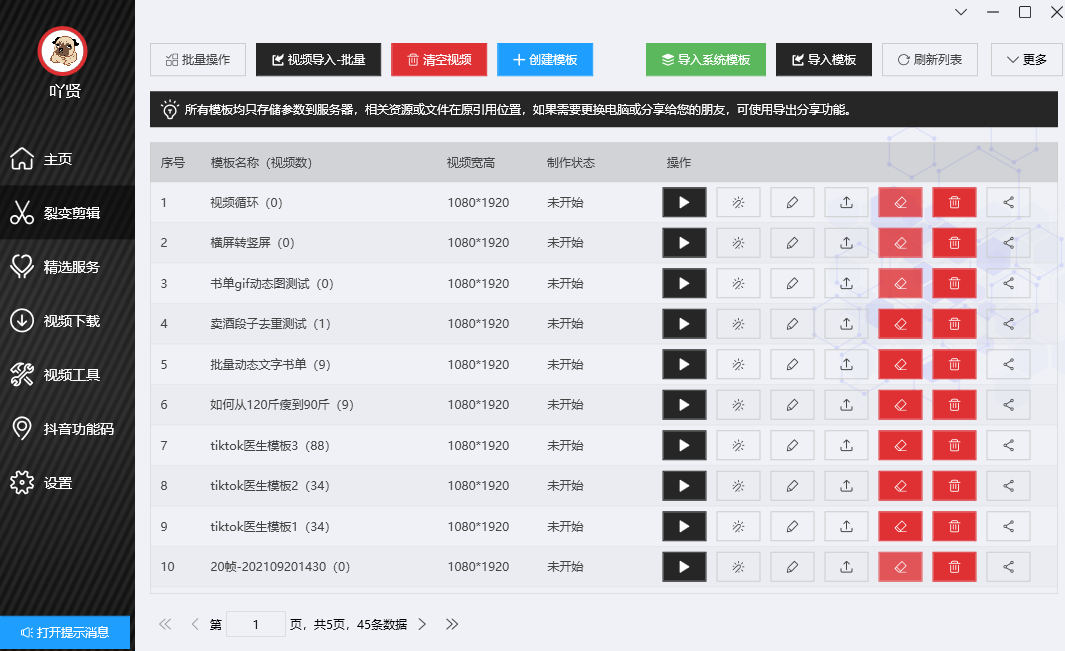Select the template name 视频循环 (0)

coord(246,203)
